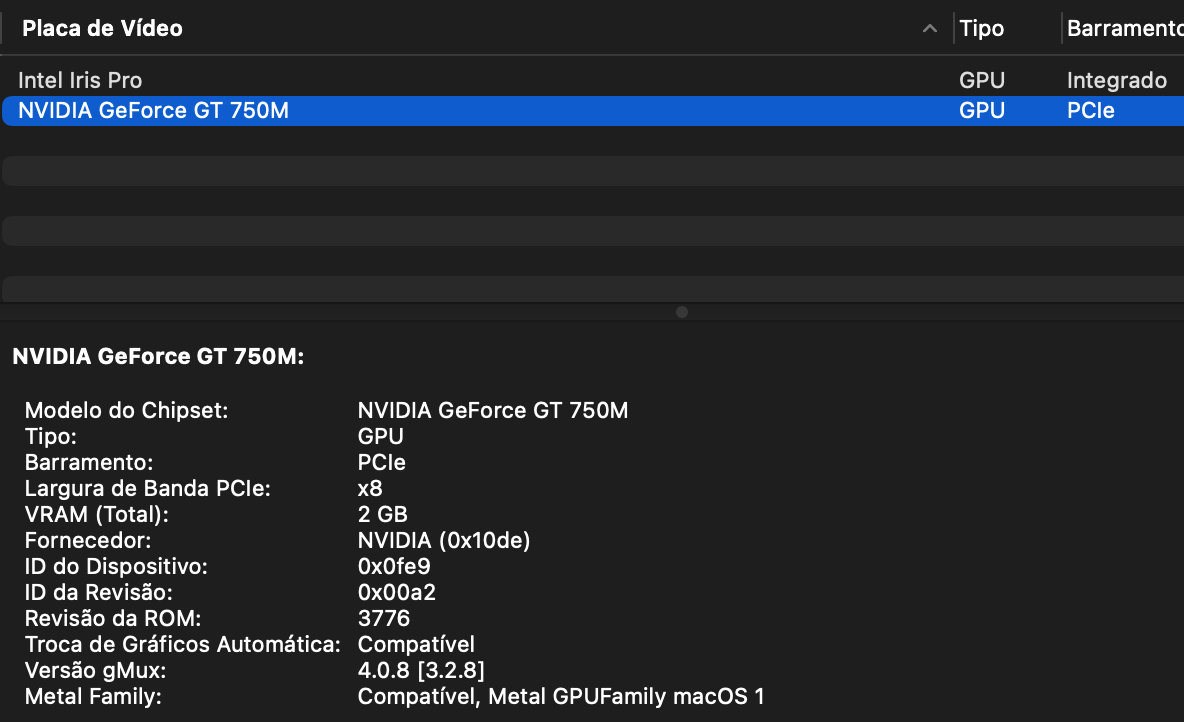Click the Metal Family value text
This screenshot has width=1184, height=722.
560,696
